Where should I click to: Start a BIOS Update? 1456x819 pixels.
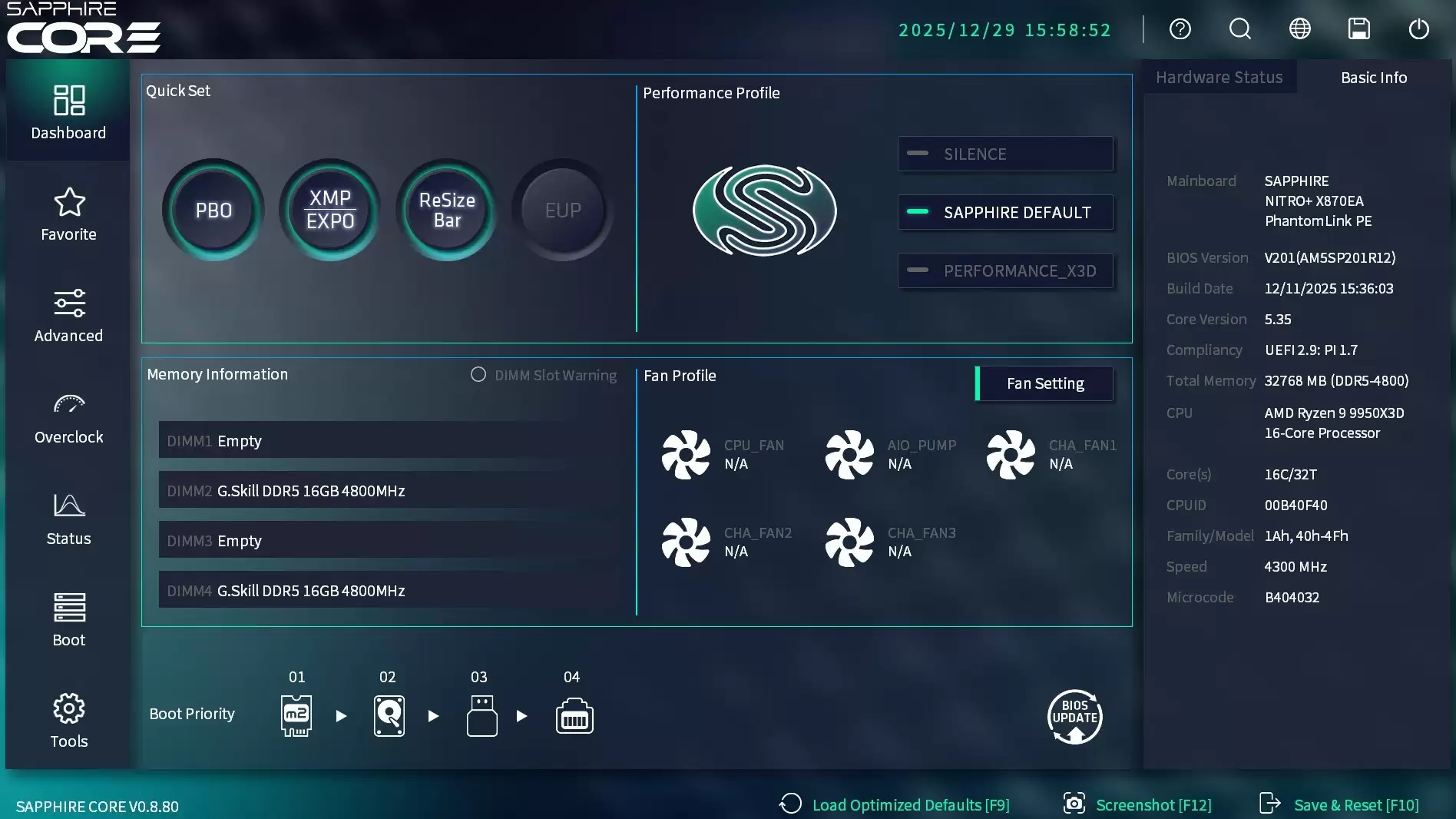click(x=1074, y=716)
